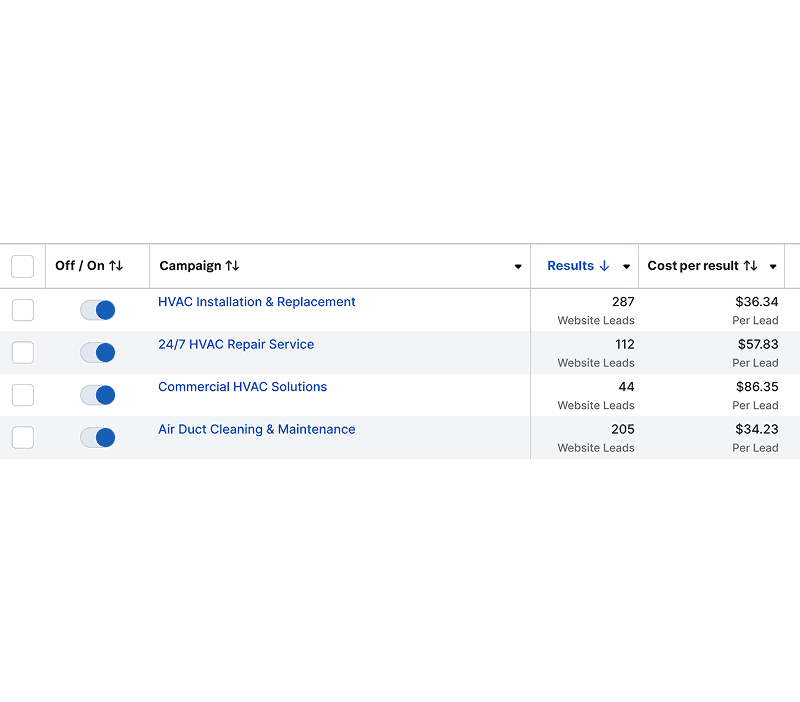Click the $57.83 cost value
Screen dimensions: 800x702
point(758,344)
